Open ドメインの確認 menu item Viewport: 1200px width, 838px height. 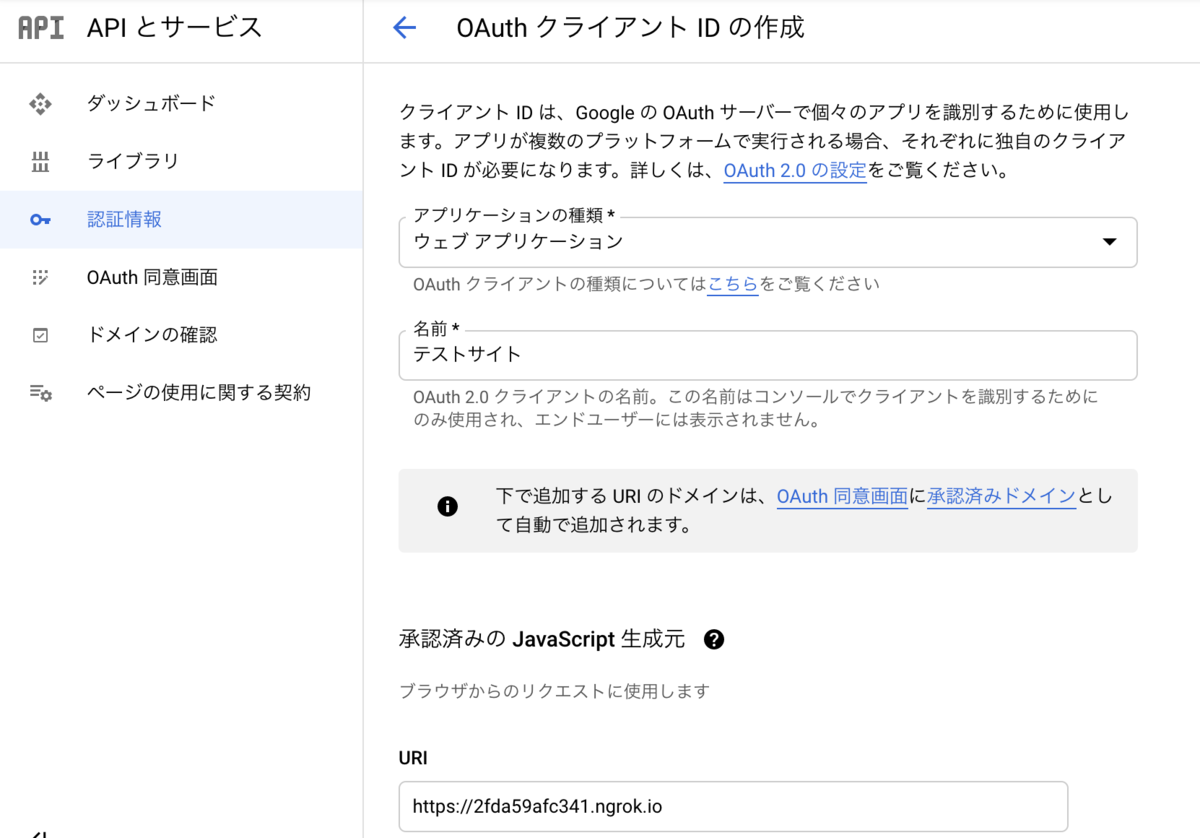pyautogui.click(x=152, y=335)
